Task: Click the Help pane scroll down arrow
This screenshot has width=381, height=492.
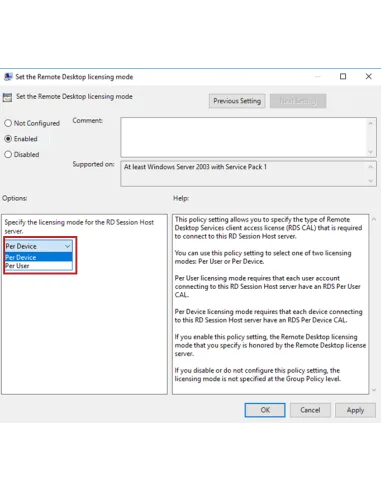Action: (374, 390)
